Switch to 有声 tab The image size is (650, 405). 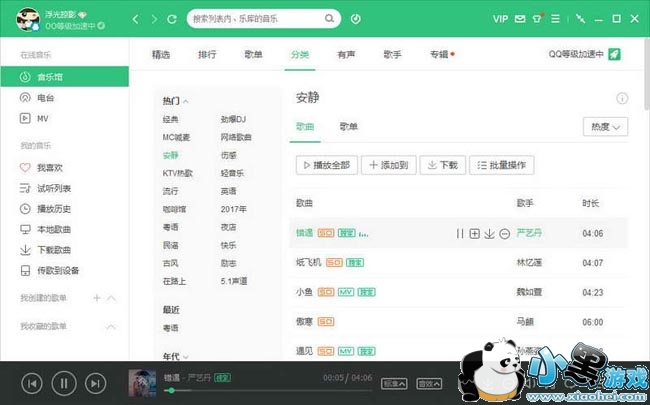tap(346, 54)
